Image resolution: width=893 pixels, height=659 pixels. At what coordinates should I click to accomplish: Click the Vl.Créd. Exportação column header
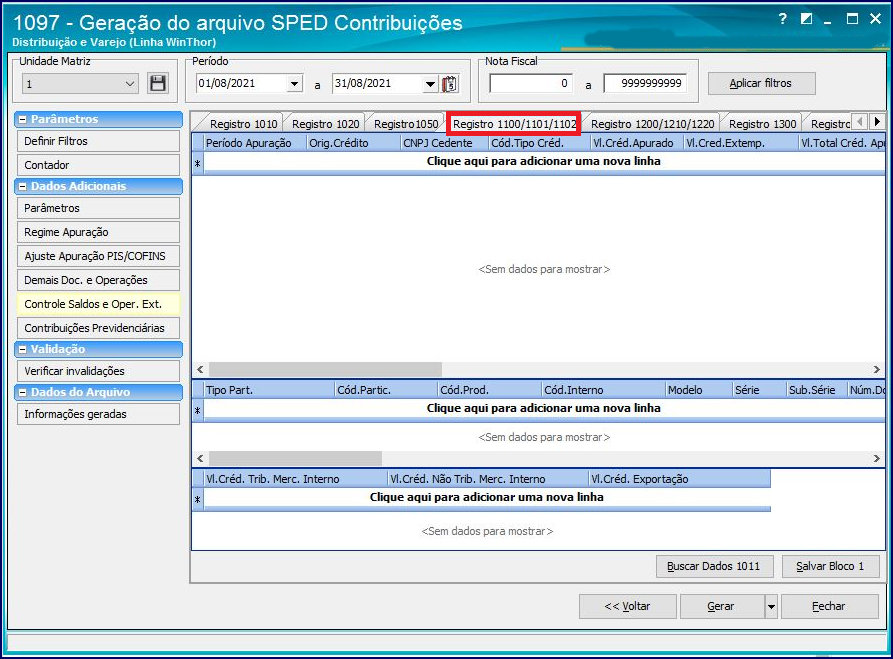(679, 479)
